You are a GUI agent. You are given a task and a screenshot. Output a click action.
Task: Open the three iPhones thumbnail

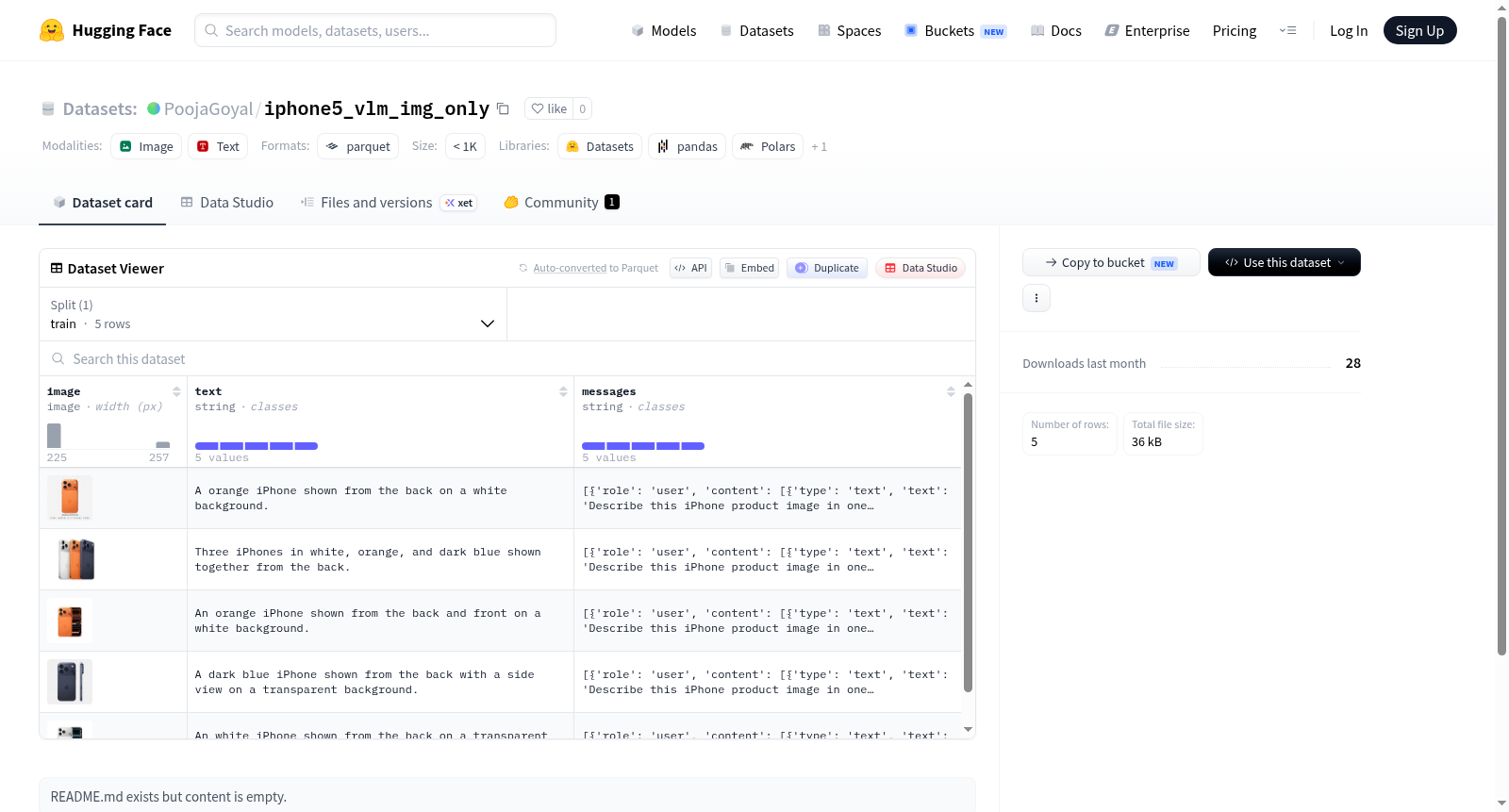click(76, 559)
